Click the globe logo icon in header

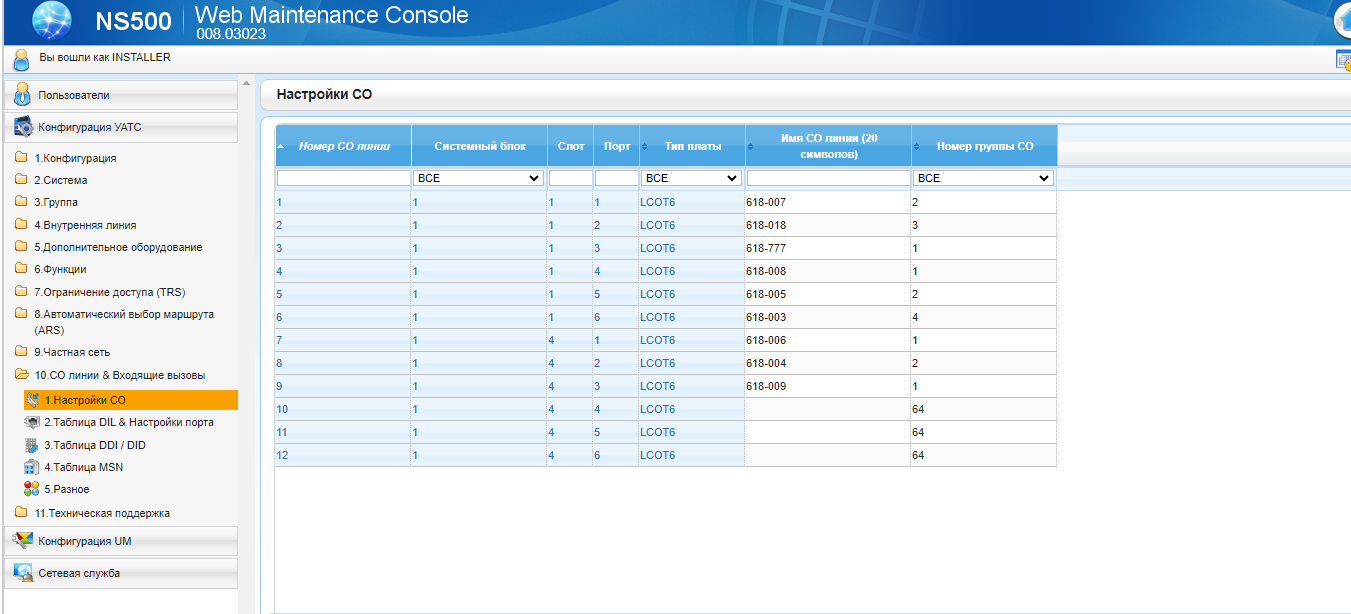(x=53, y=20)
